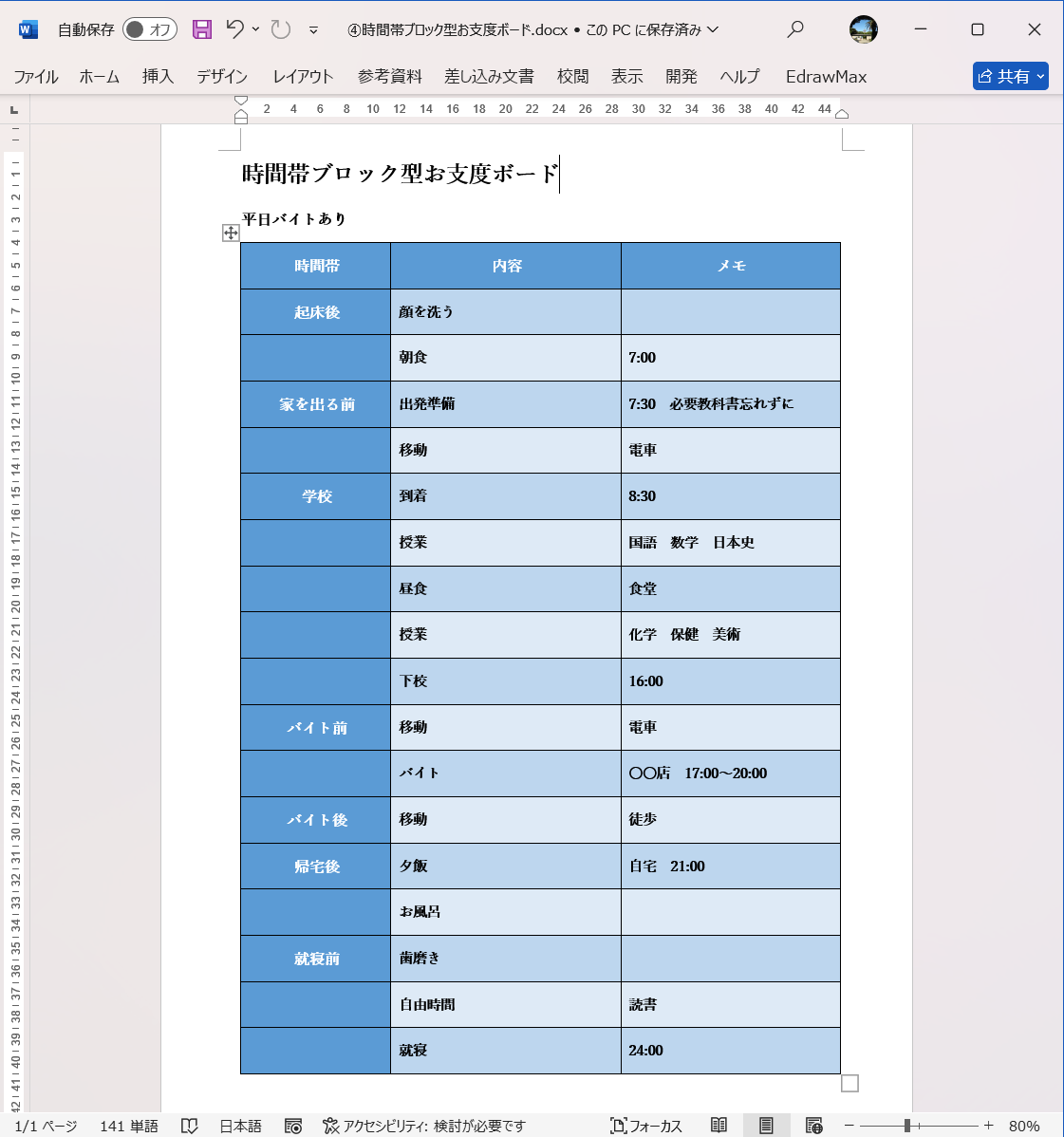This screenshot has height=1137, width=1064.
Task: Click the spelling check book icon in status bar
Action: 190,1126
